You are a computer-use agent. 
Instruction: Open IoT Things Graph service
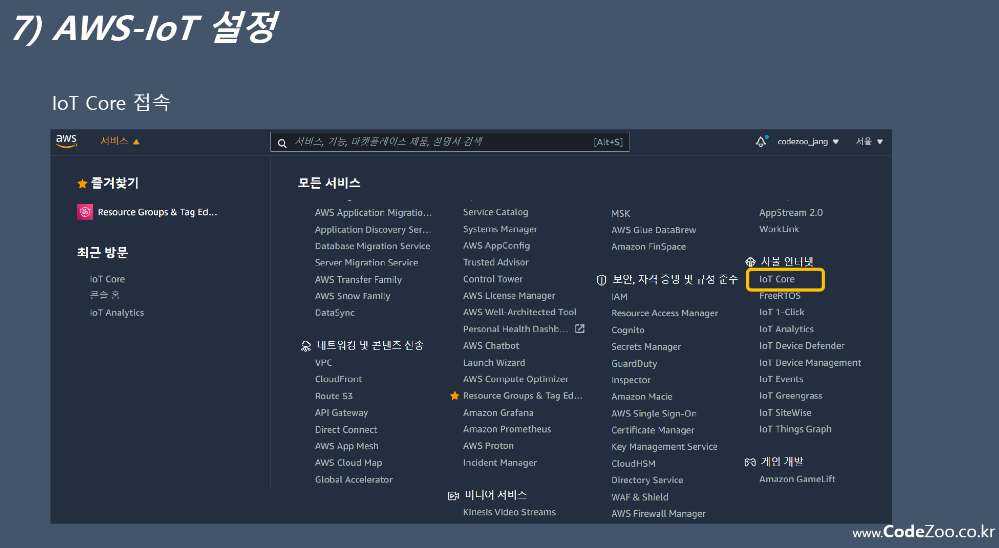tap(795, 429)
